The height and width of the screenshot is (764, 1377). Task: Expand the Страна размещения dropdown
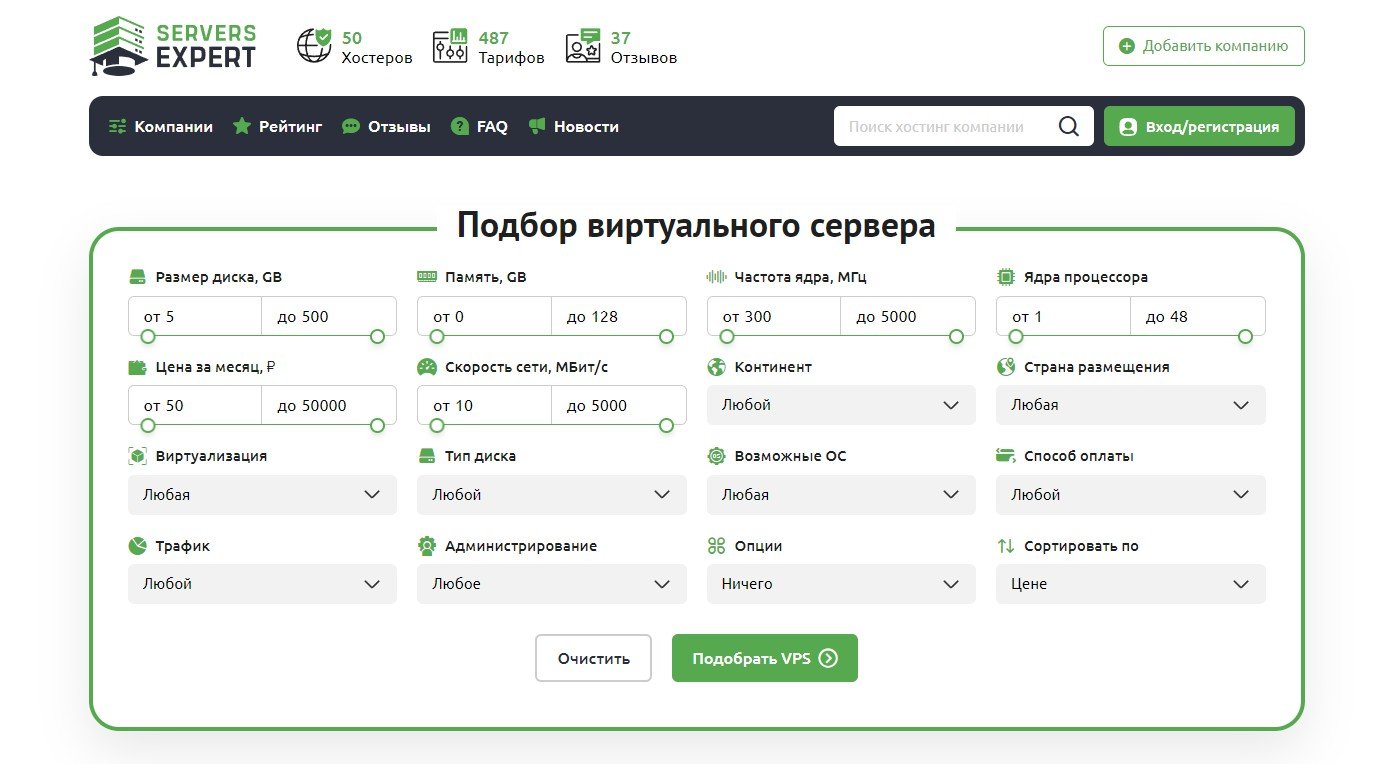(1131, 405)
